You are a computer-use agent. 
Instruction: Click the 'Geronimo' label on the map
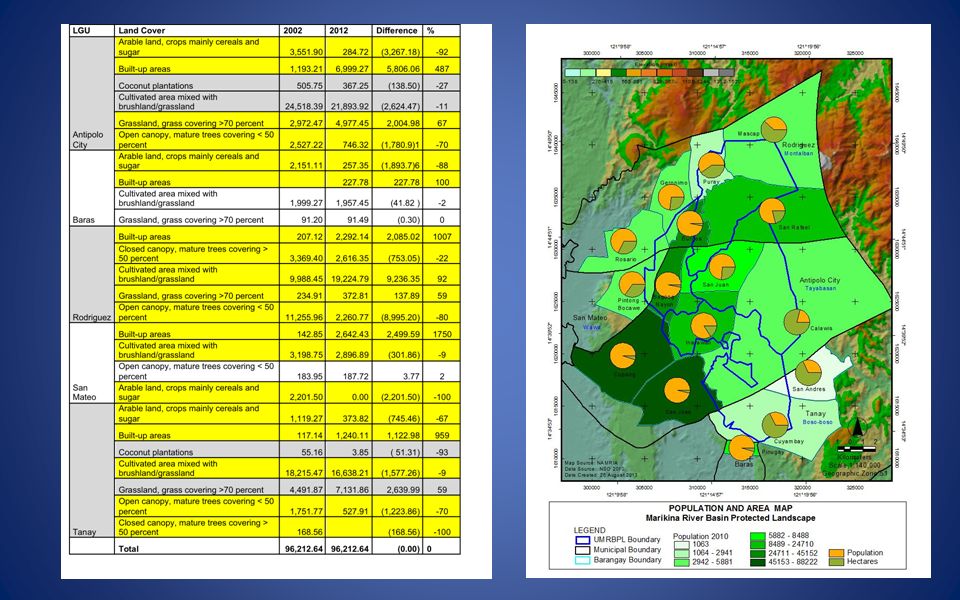pos(673,182)
